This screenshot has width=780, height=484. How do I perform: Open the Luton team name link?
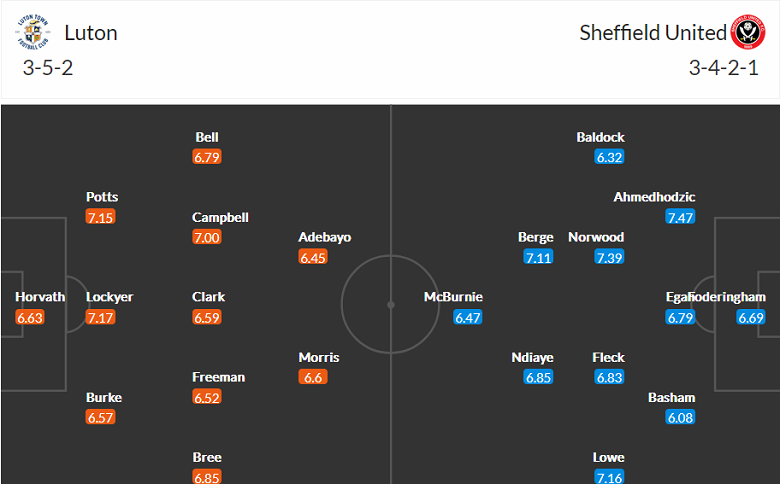[91, 33]
